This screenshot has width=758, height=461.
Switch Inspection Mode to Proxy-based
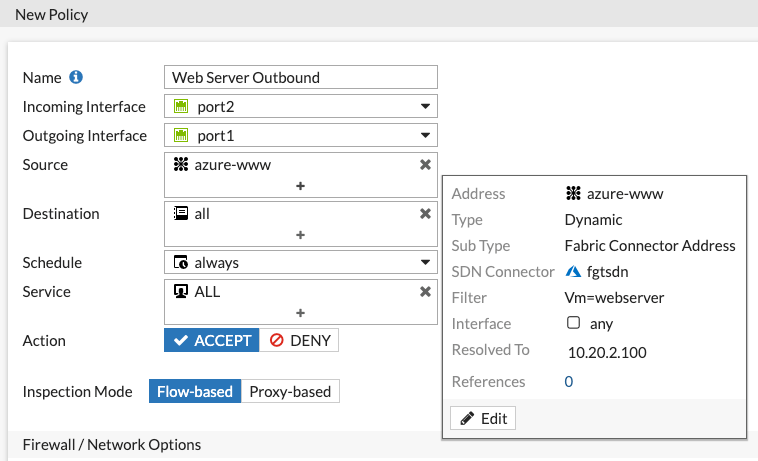pos(290,392)
